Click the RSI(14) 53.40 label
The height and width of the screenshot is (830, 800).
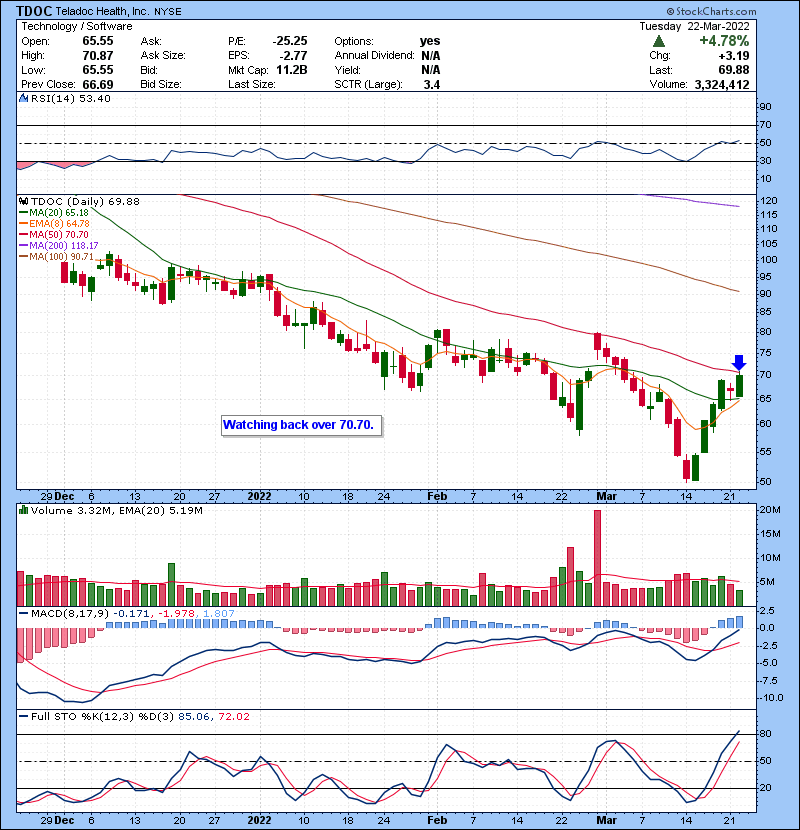70,98
